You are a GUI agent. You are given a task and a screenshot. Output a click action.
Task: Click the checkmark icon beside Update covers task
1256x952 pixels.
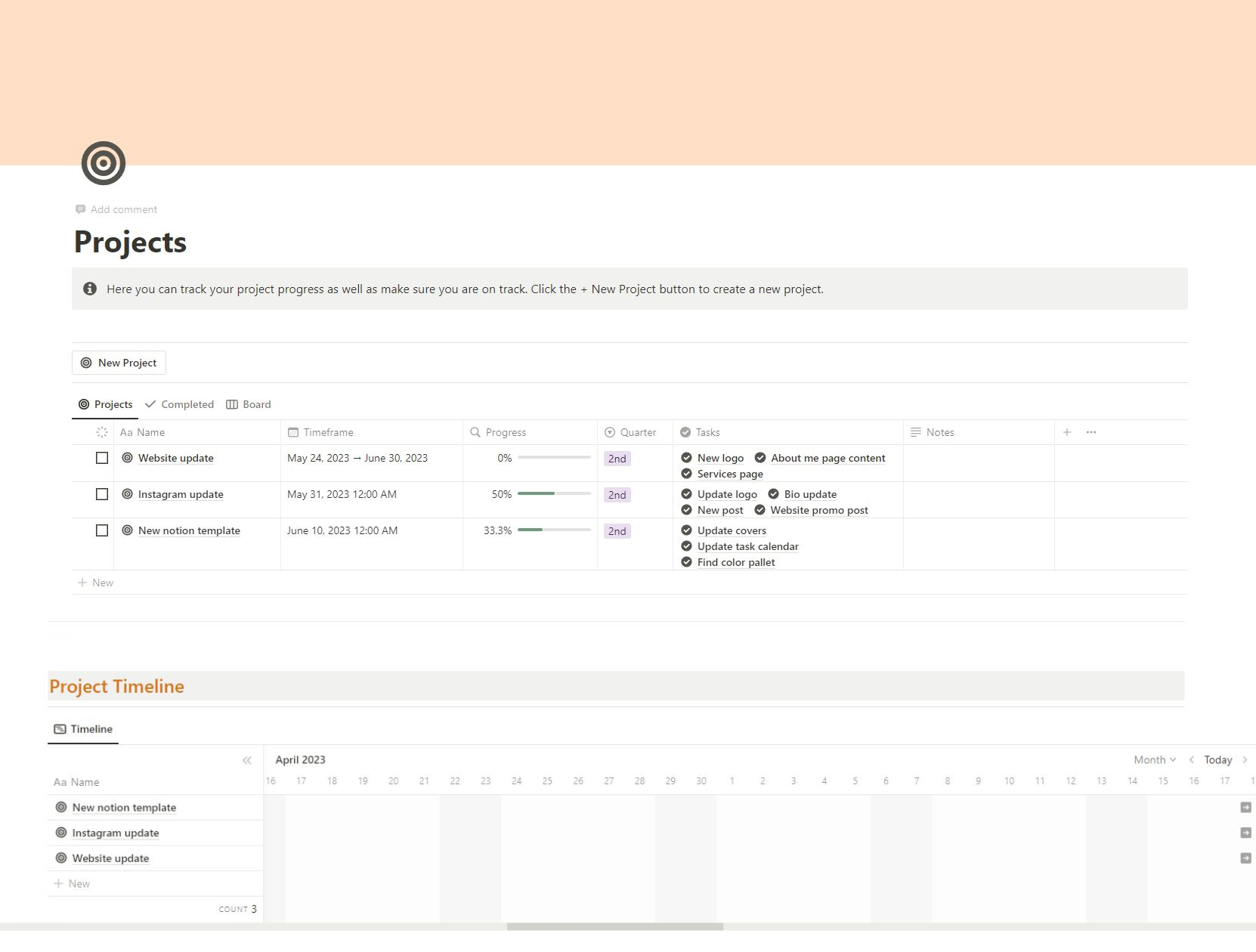pos(686,530)
